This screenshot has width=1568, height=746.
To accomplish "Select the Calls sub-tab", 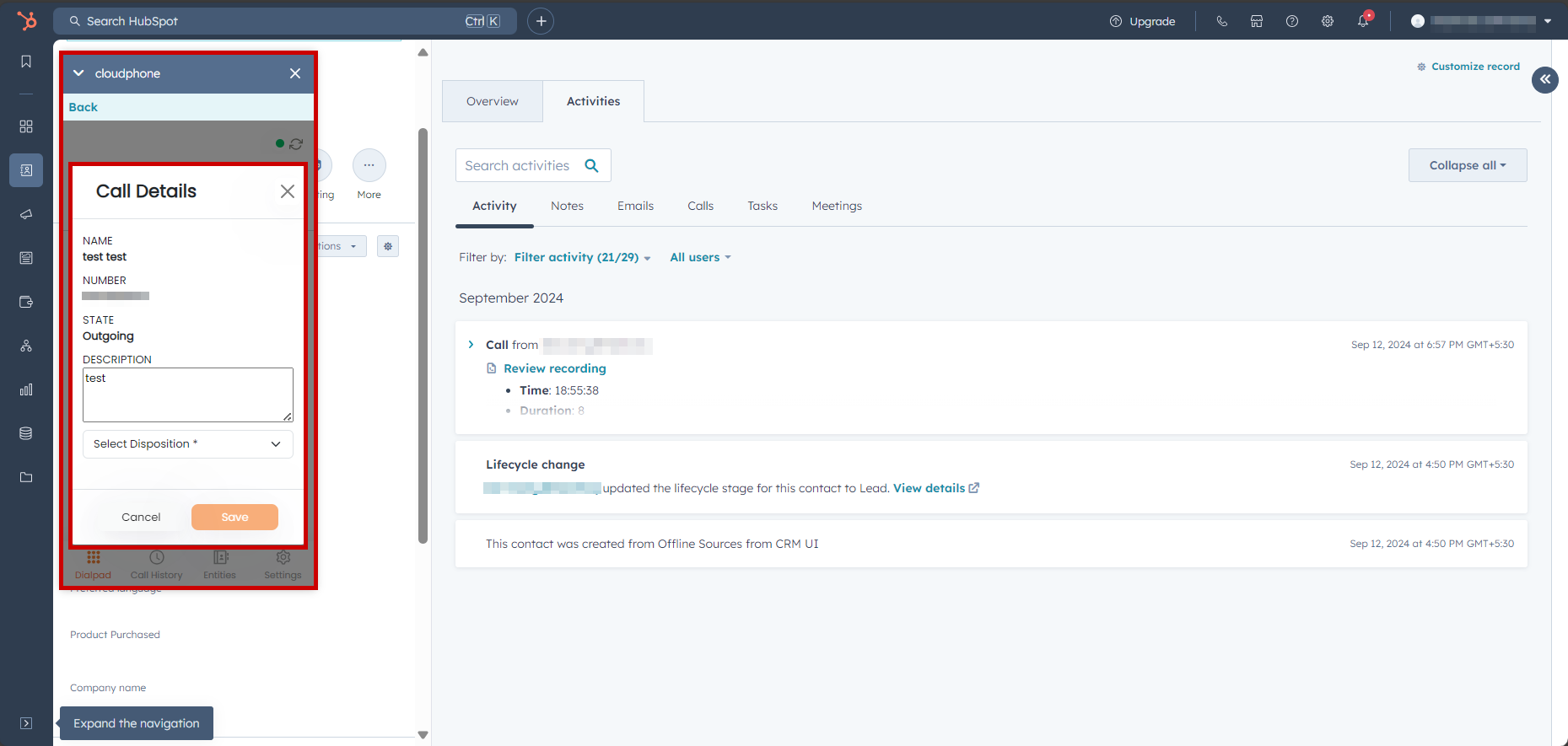I will (700, 206).
